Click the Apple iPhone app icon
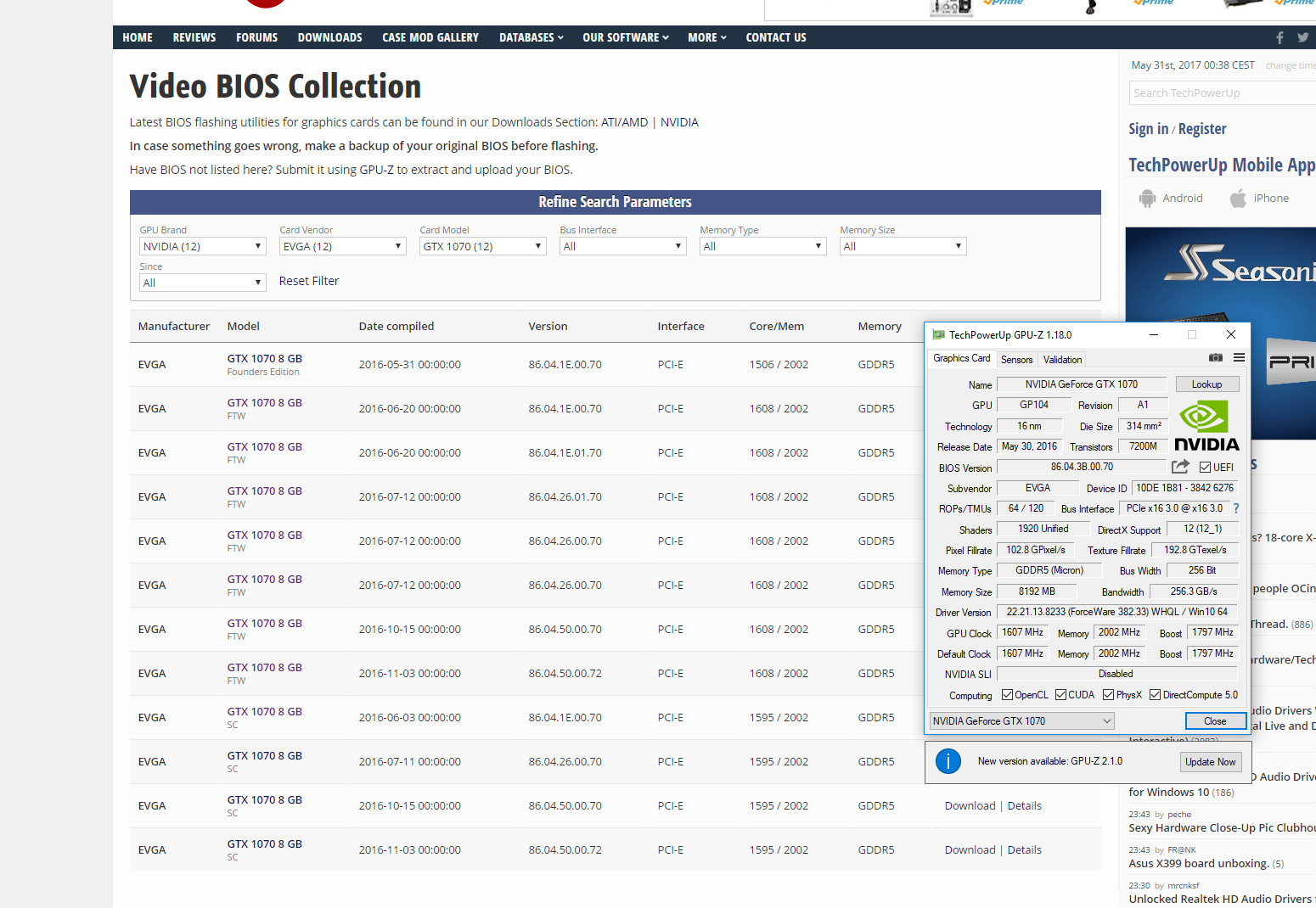This screenshot has height=908, width=1316. (x=1239, y=199)
